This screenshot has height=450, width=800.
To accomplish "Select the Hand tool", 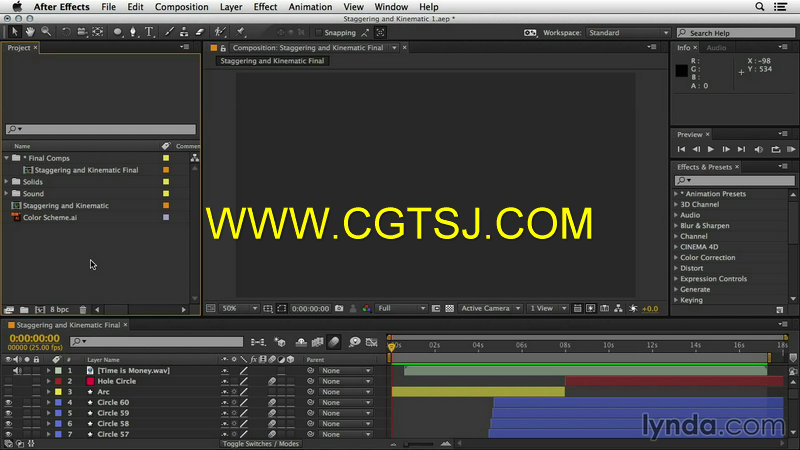I will (30, 32).
